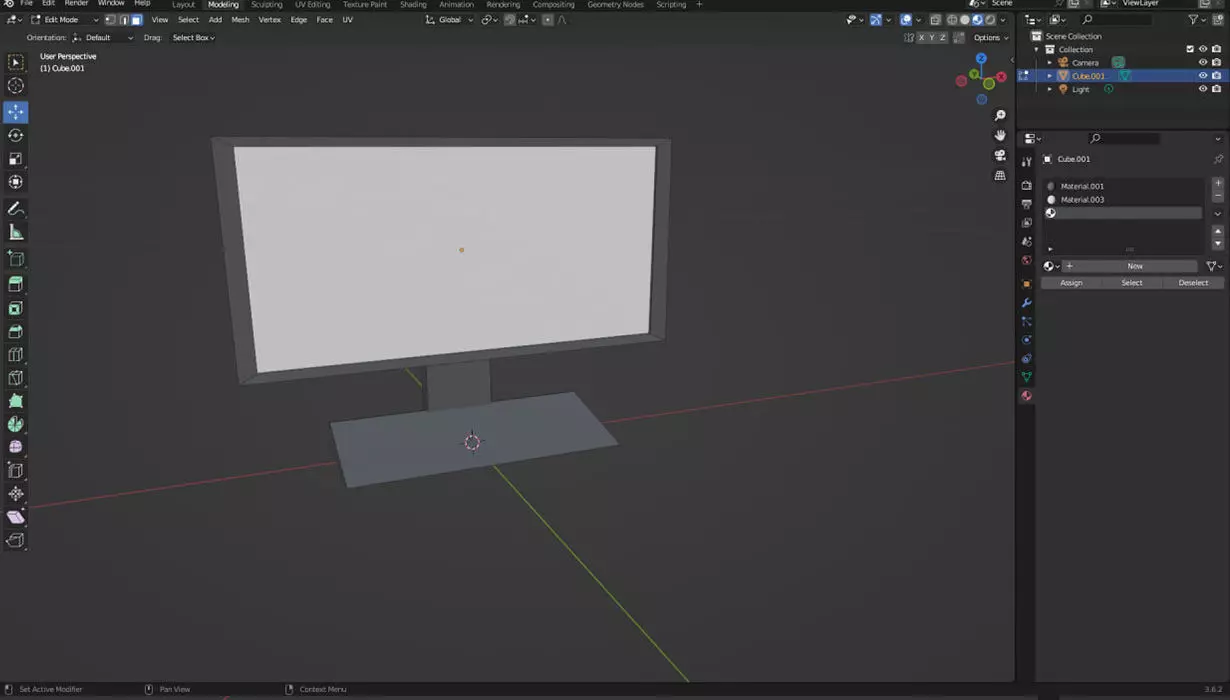
Task: Click the material Select button
Action: (x=1132, y=283)
